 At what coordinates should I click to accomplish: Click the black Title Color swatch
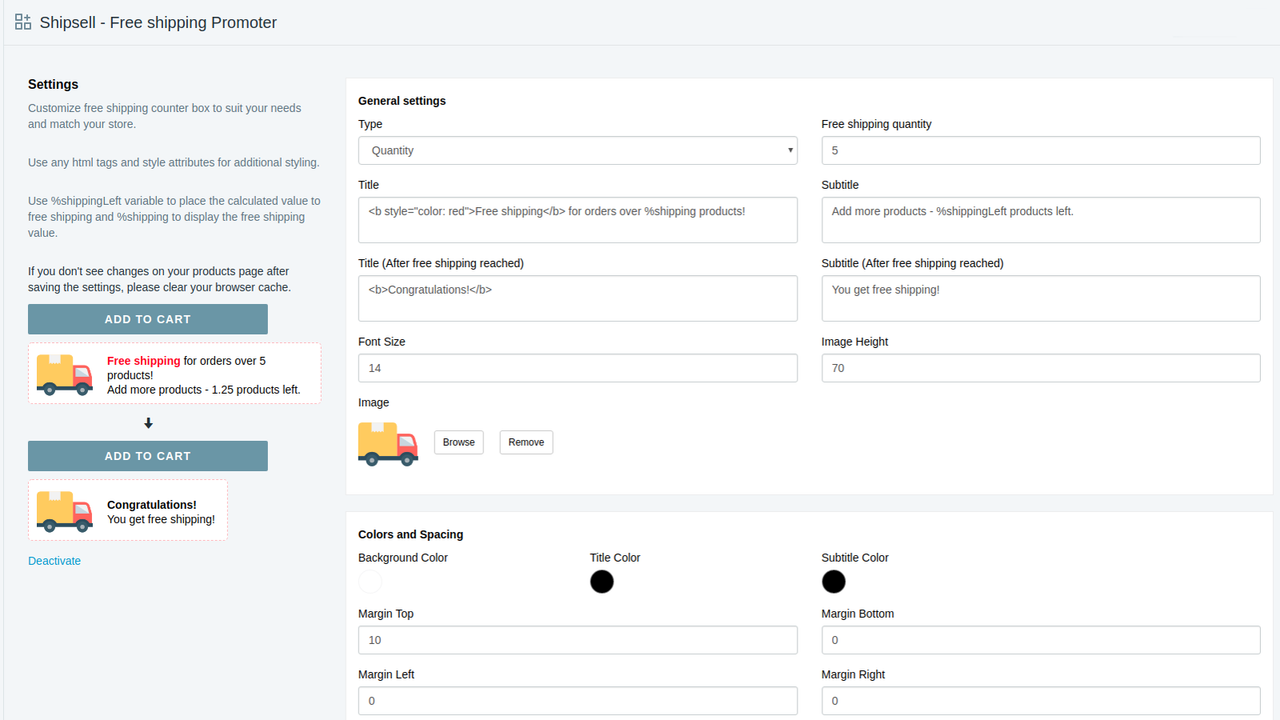click(x=602, y=581)
